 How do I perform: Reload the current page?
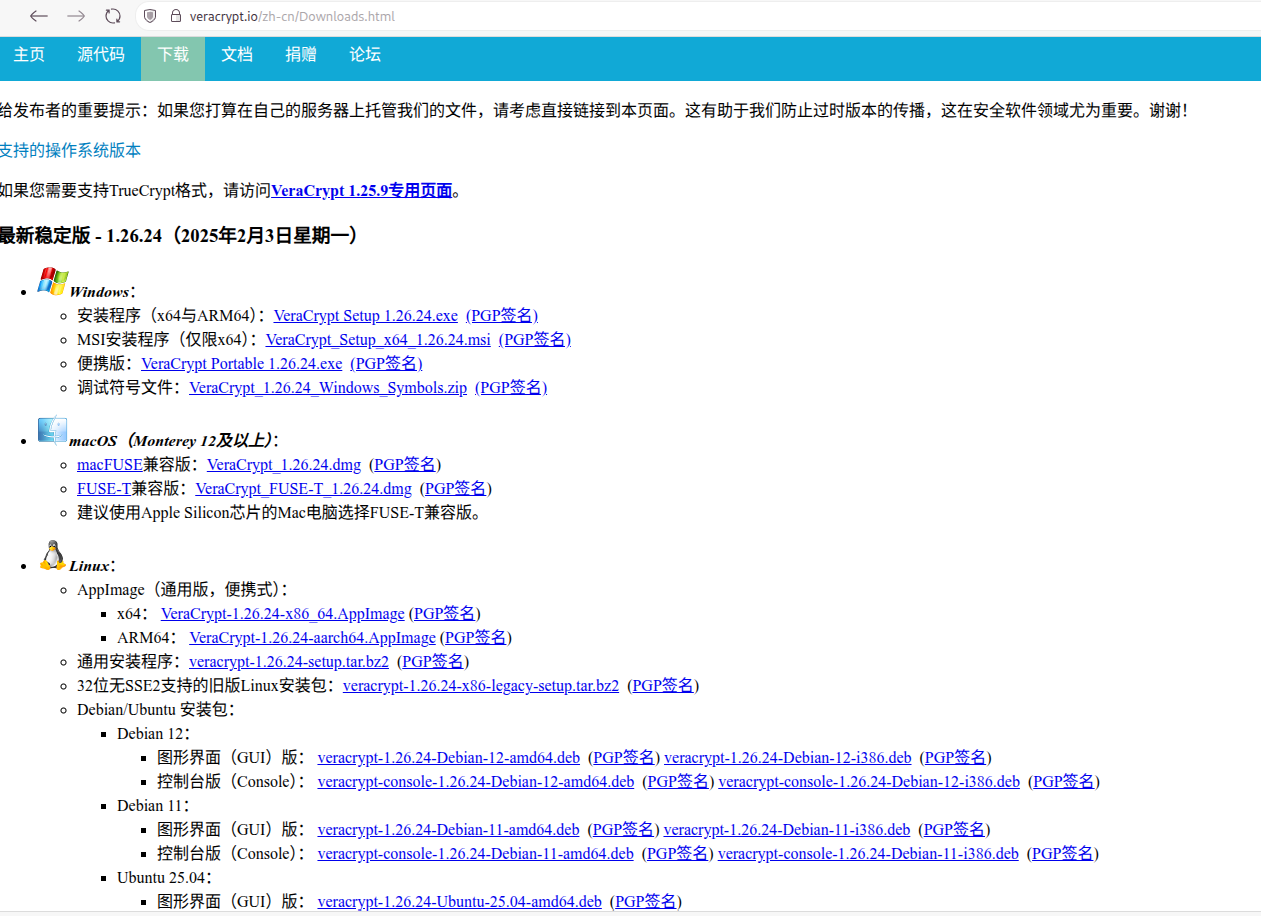113,16
